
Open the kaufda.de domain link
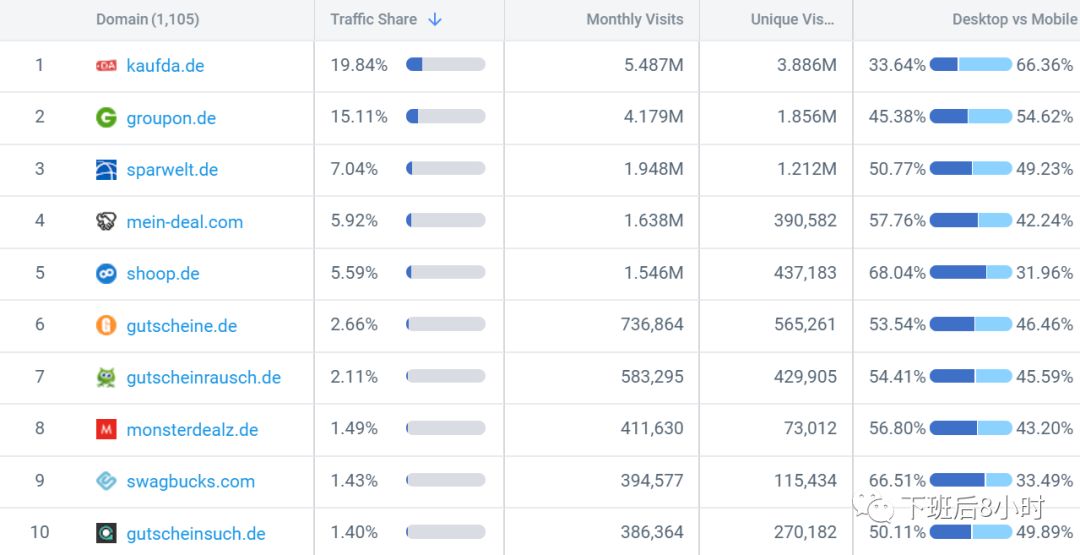point(165,66)
